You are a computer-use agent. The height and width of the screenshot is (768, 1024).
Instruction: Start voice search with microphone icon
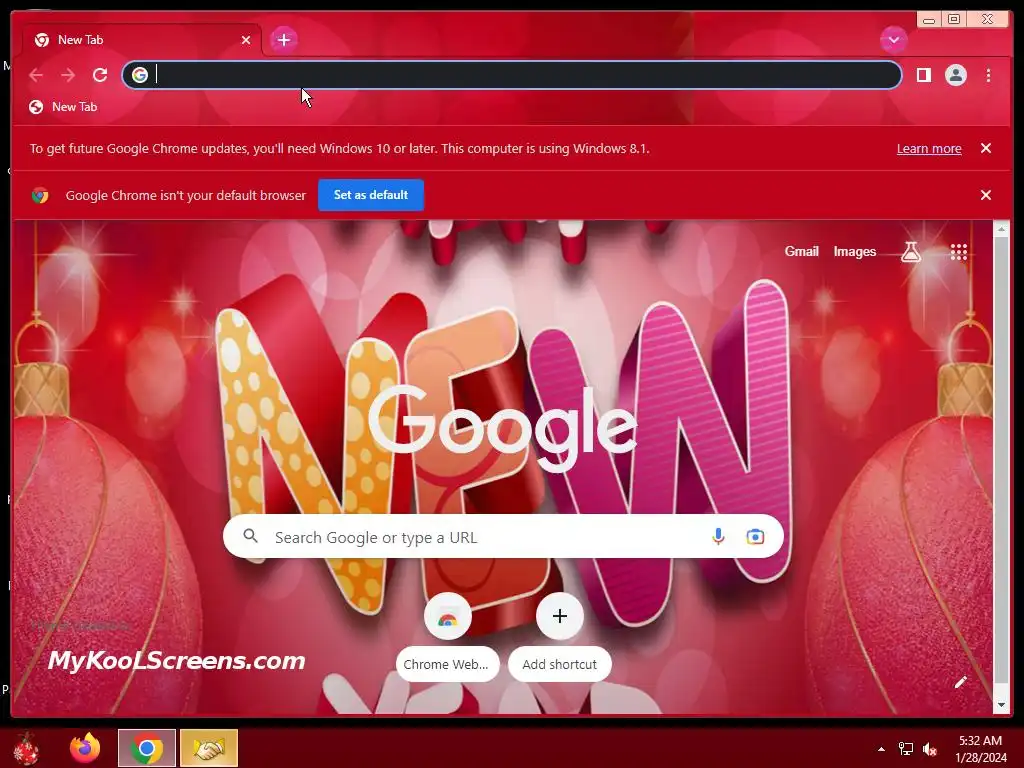click(x=718, y=536)
